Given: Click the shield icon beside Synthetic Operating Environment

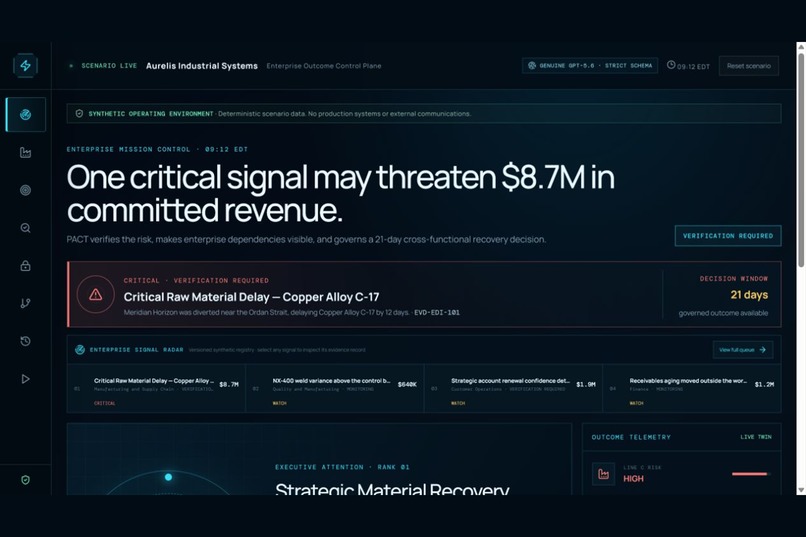Looking at the screenshot, I should tap(79, 114).
